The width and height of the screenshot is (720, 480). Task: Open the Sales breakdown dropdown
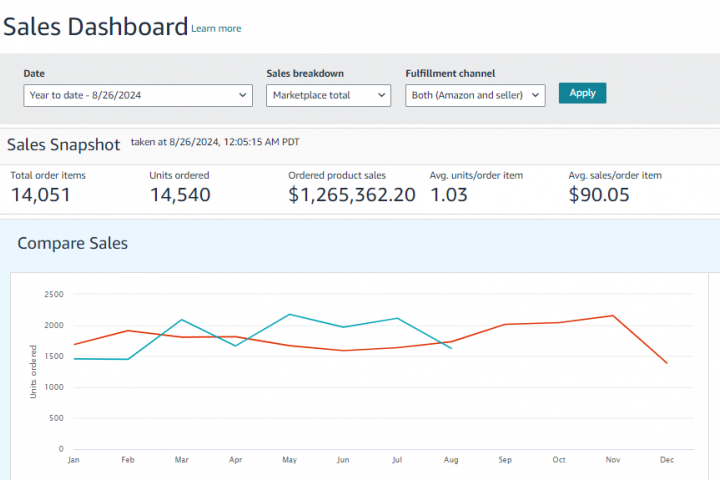328,95
